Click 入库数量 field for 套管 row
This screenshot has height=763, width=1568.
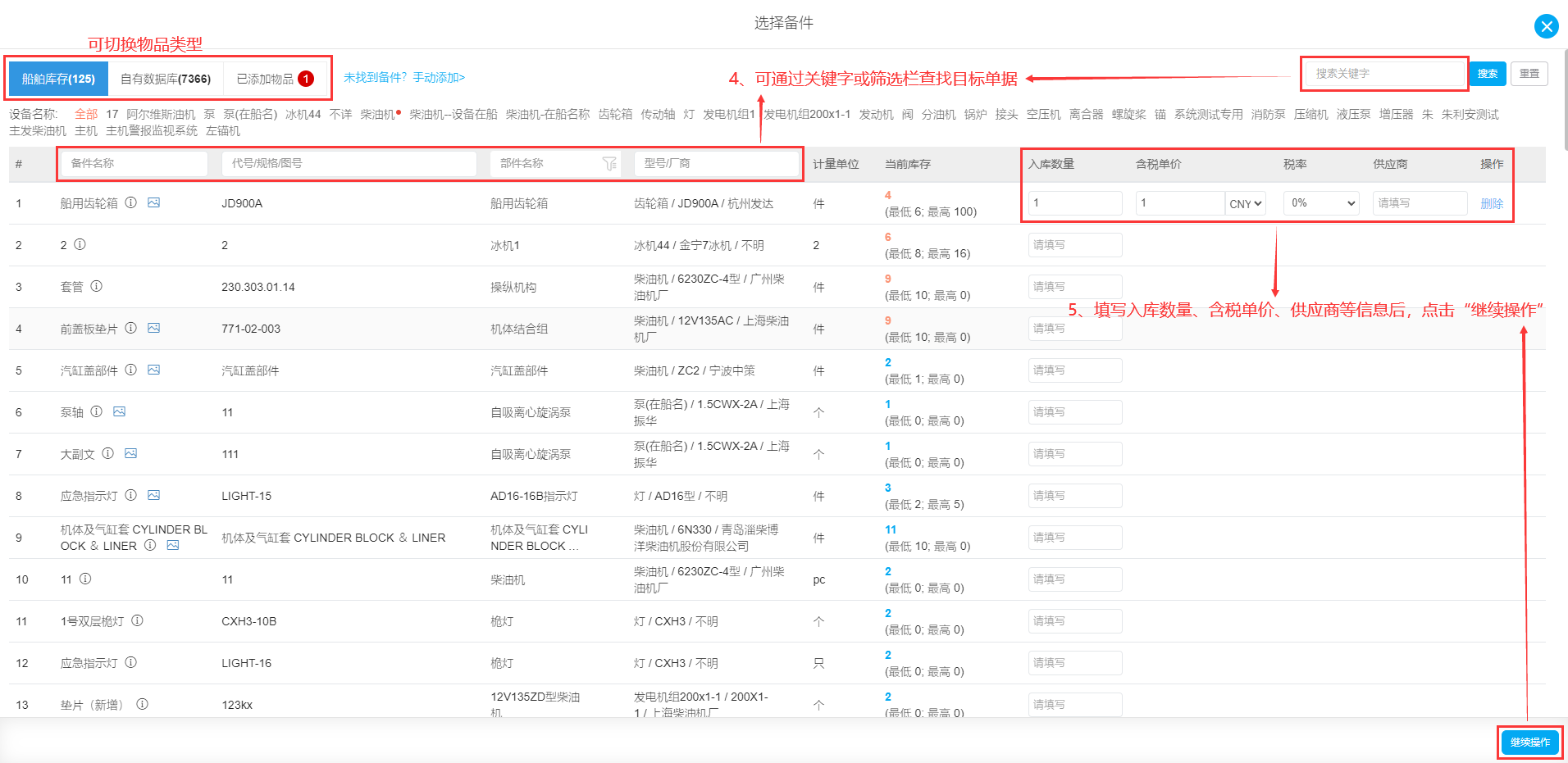tap(1075, 287)
